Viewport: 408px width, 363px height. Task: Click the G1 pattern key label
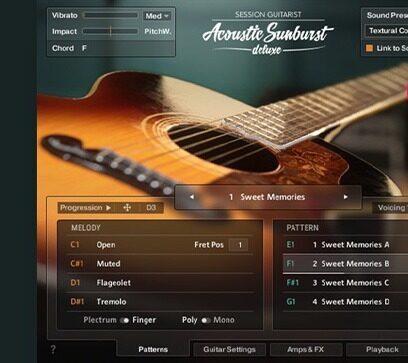291,302
